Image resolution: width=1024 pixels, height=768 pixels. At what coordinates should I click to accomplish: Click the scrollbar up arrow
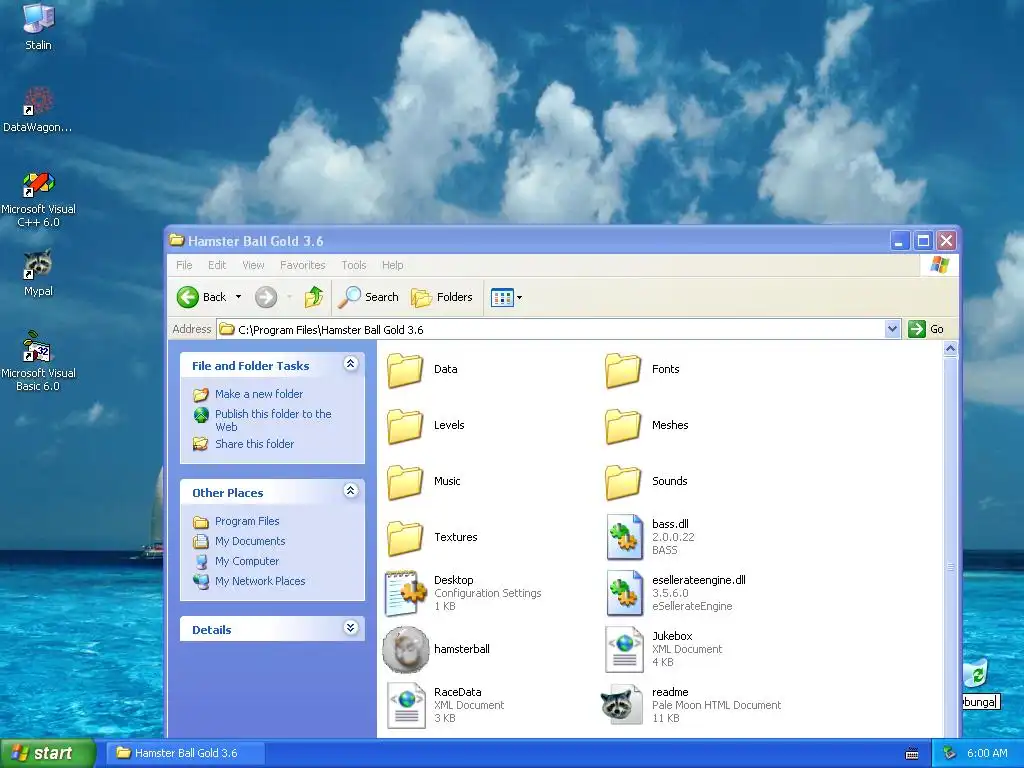pos(950,349)
